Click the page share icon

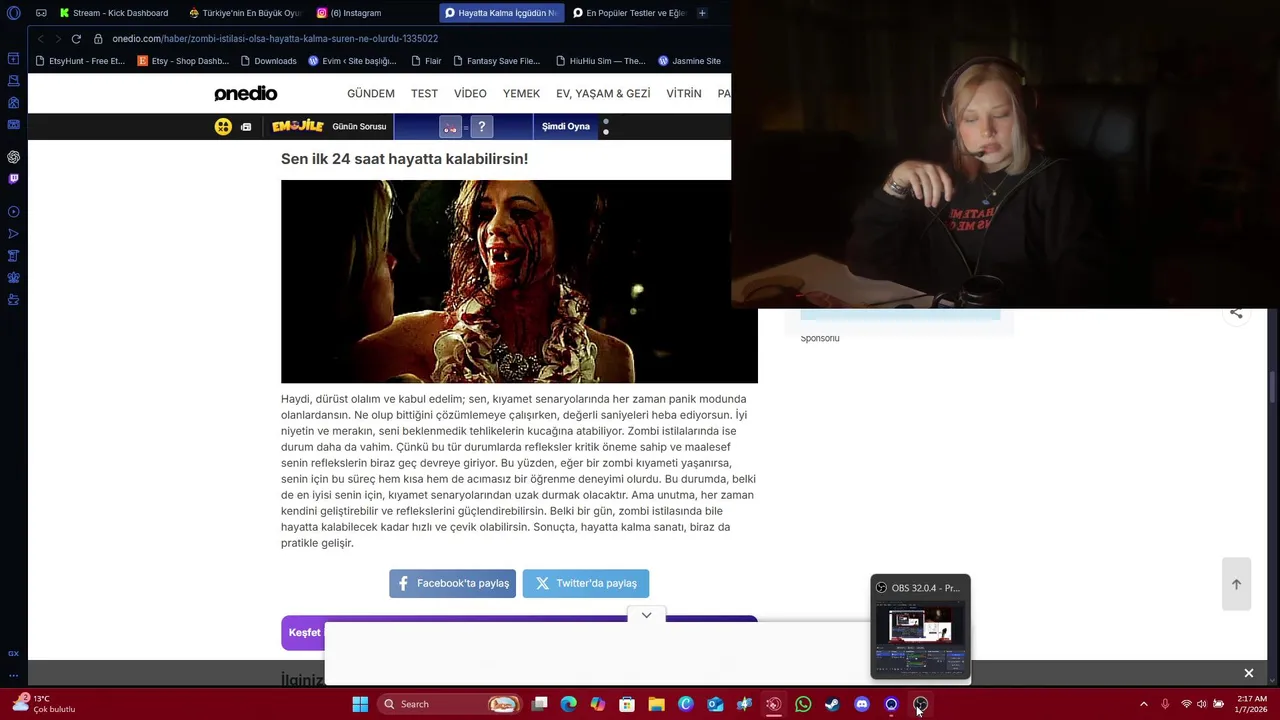click(1236, 313)
